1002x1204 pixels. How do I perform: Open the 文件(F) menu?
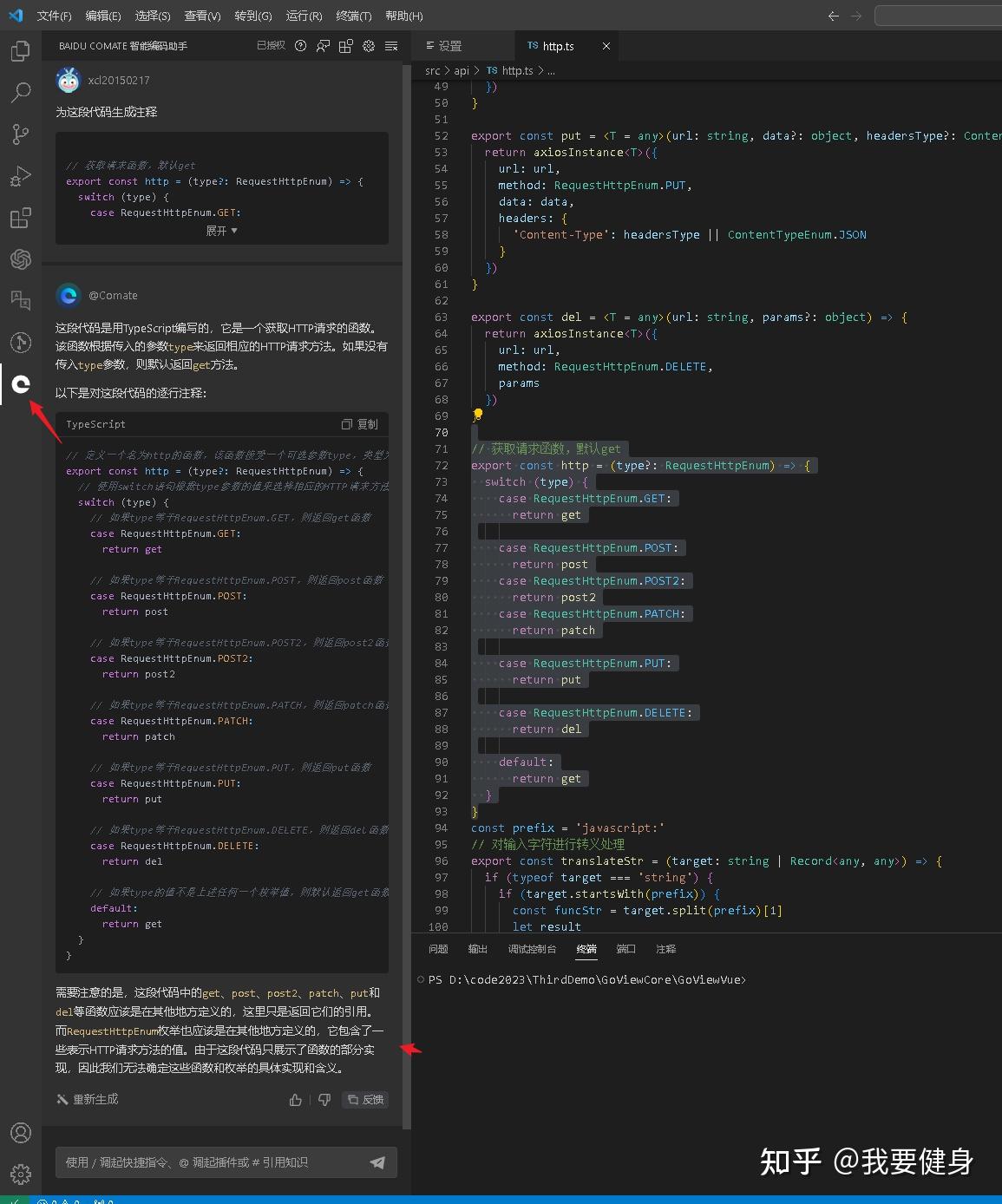pyautogui.click(x=55, y=16)
